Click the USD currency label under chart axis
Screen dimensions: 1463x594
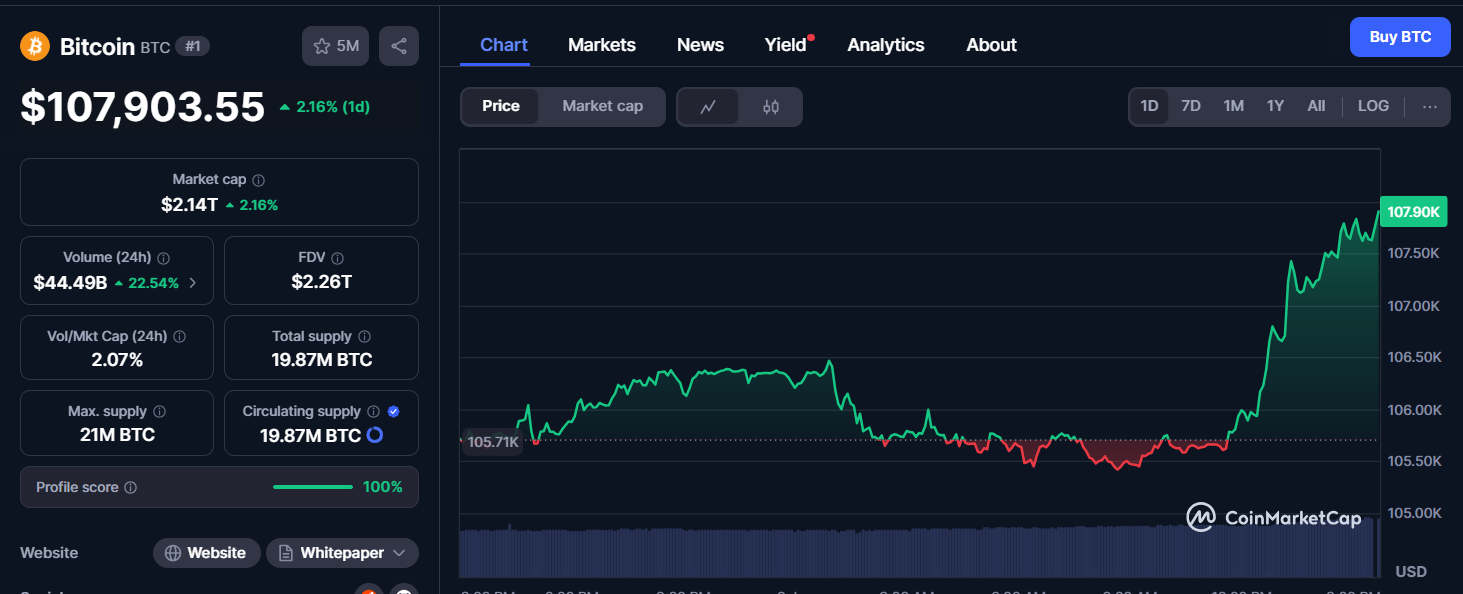[x=1411, y=571]
